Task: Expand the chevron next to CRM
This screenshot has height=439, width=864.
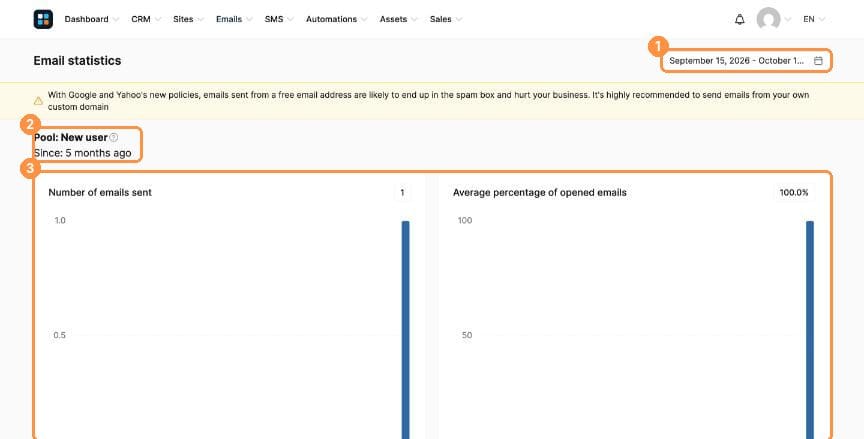Action: point(158,20)
